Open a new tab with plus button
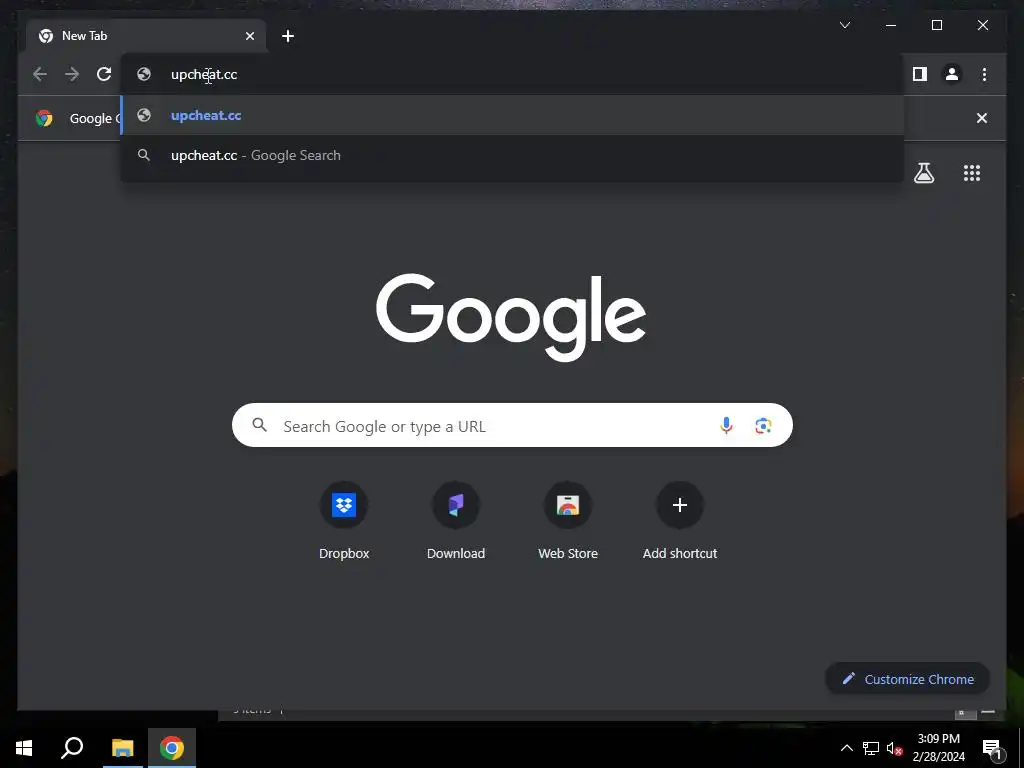 [287, 36]
